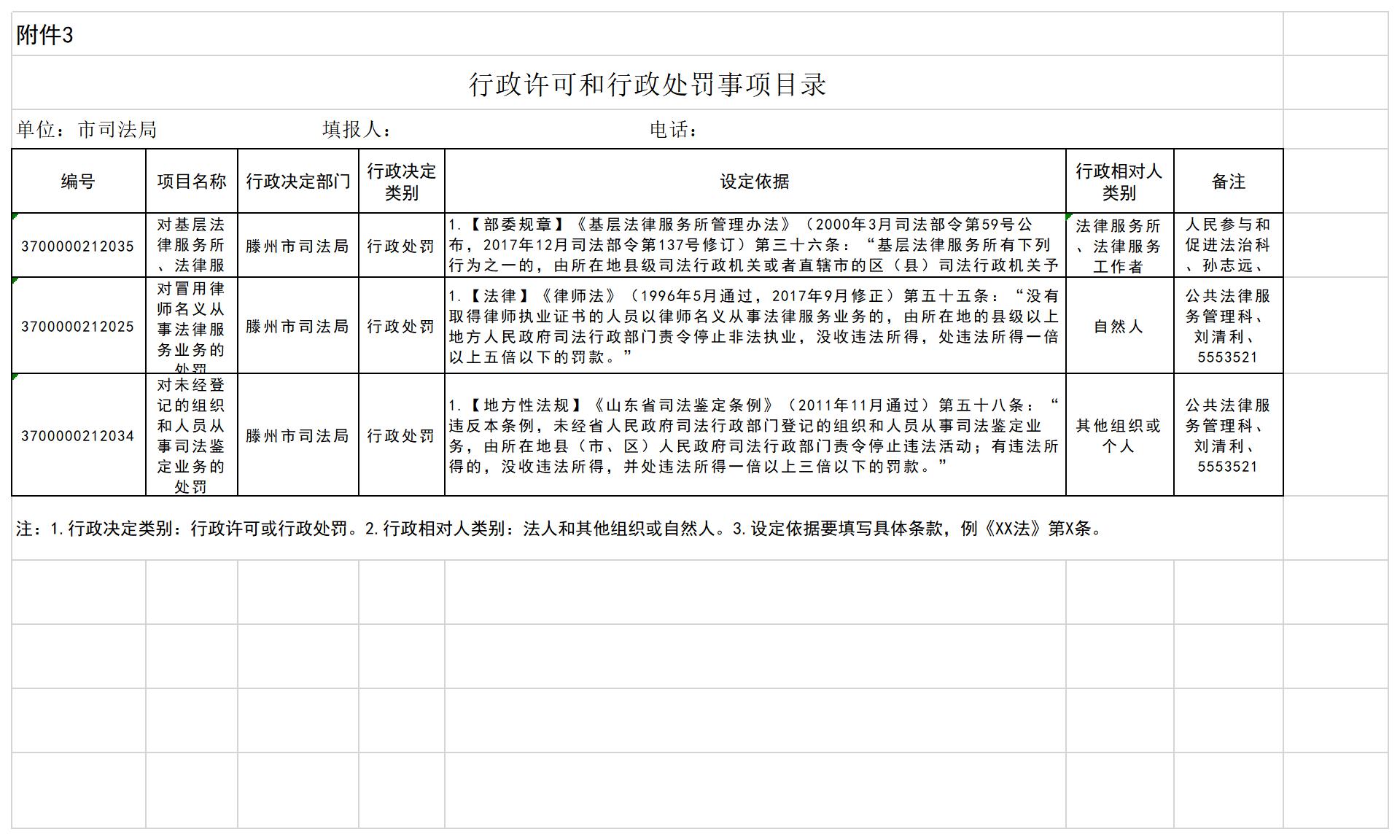Image resolution: width=1400 pixels, height=840 pixels.
Task: Click cell with number 3700000212035
Action: pyautogui.click(x=78, y=246)
